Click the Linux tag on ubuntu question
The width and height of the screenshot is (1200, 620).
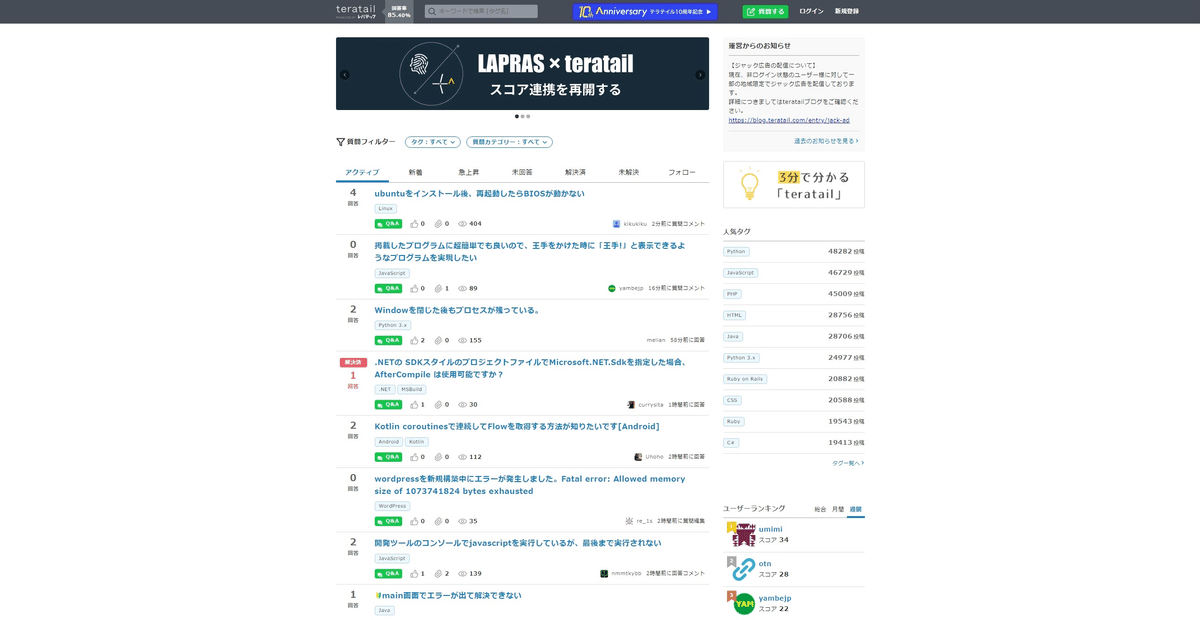click(x=386, y=209)
